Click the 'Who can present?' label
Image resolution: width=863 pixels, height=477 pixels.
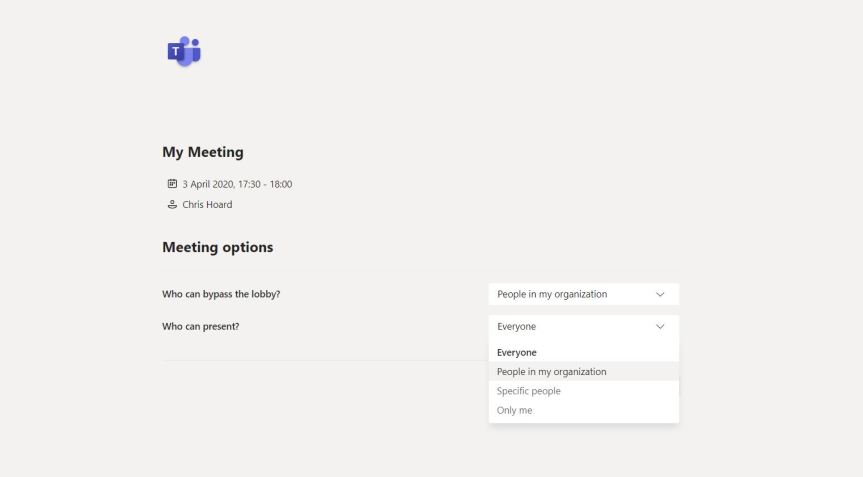click(x=201, y=326)
